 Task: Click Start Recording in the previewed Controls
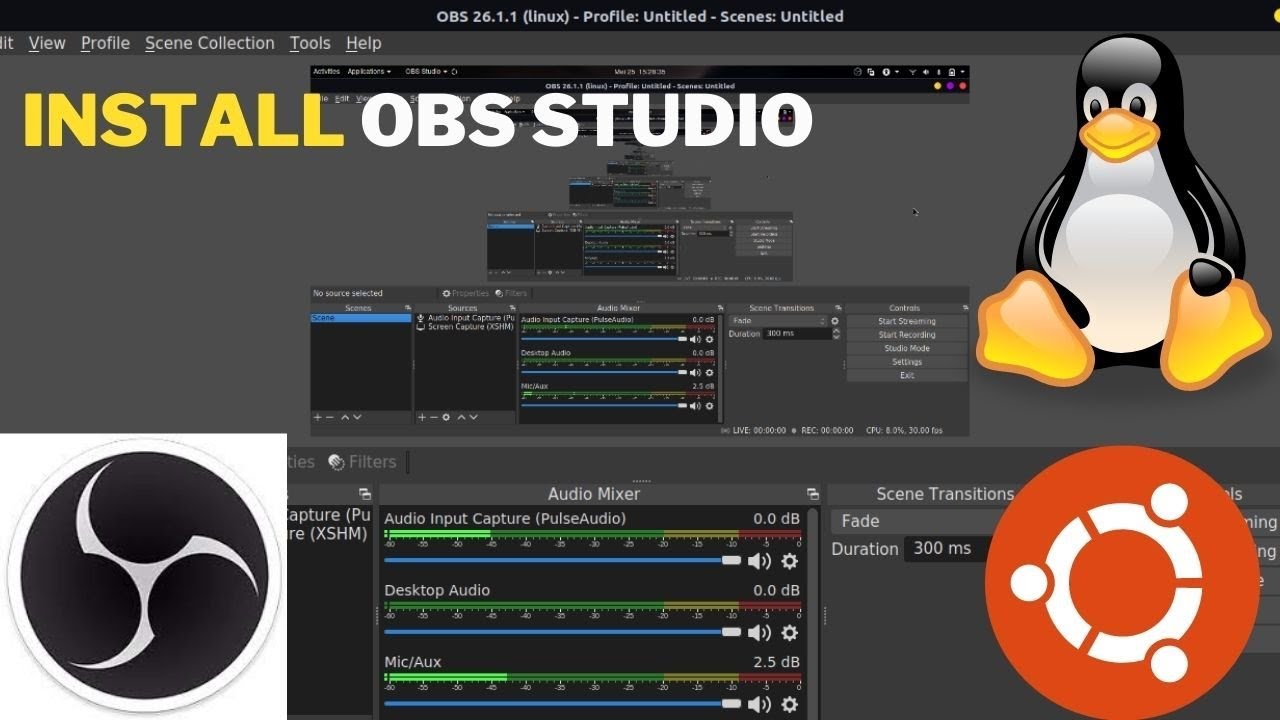click(x=907, y=335)
